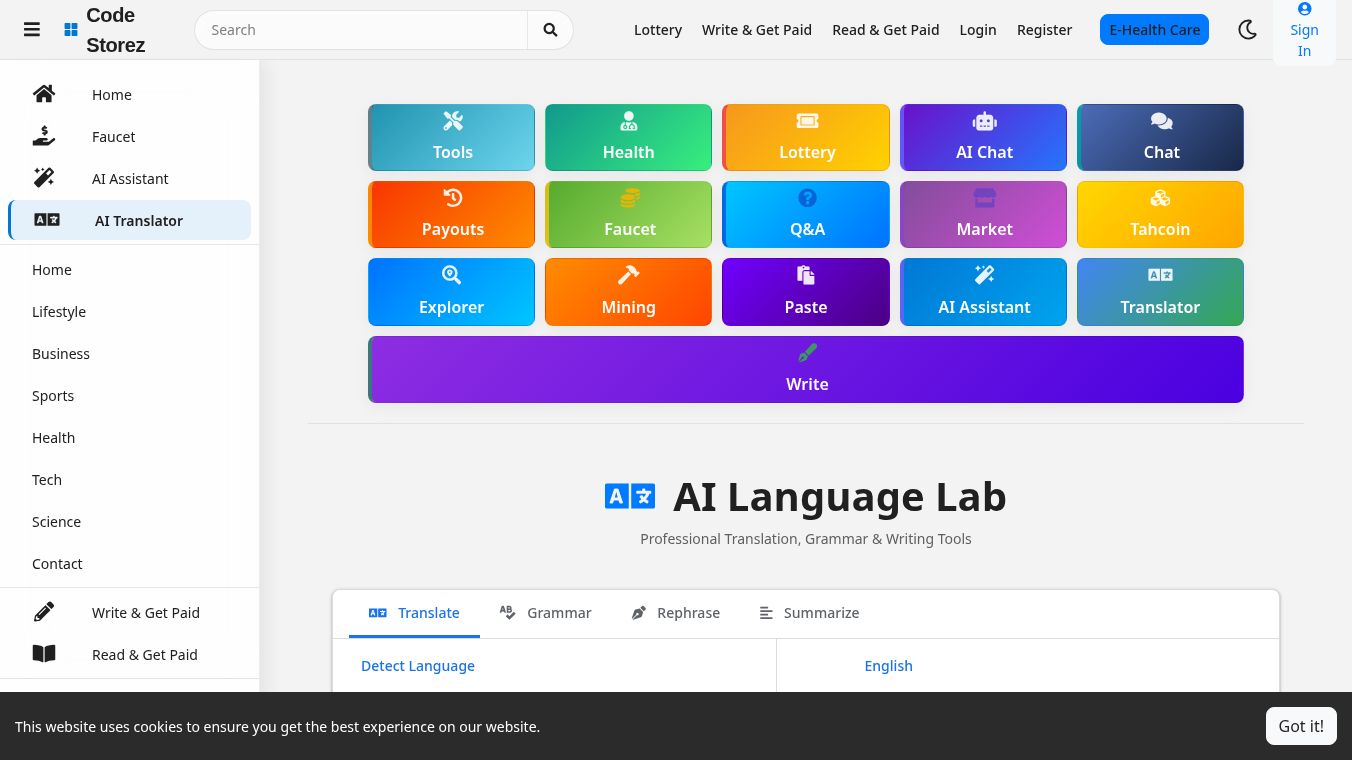This screenshot has width=1352, height=760.
Task: Switch to the Grammar tab
Action: 545,613
